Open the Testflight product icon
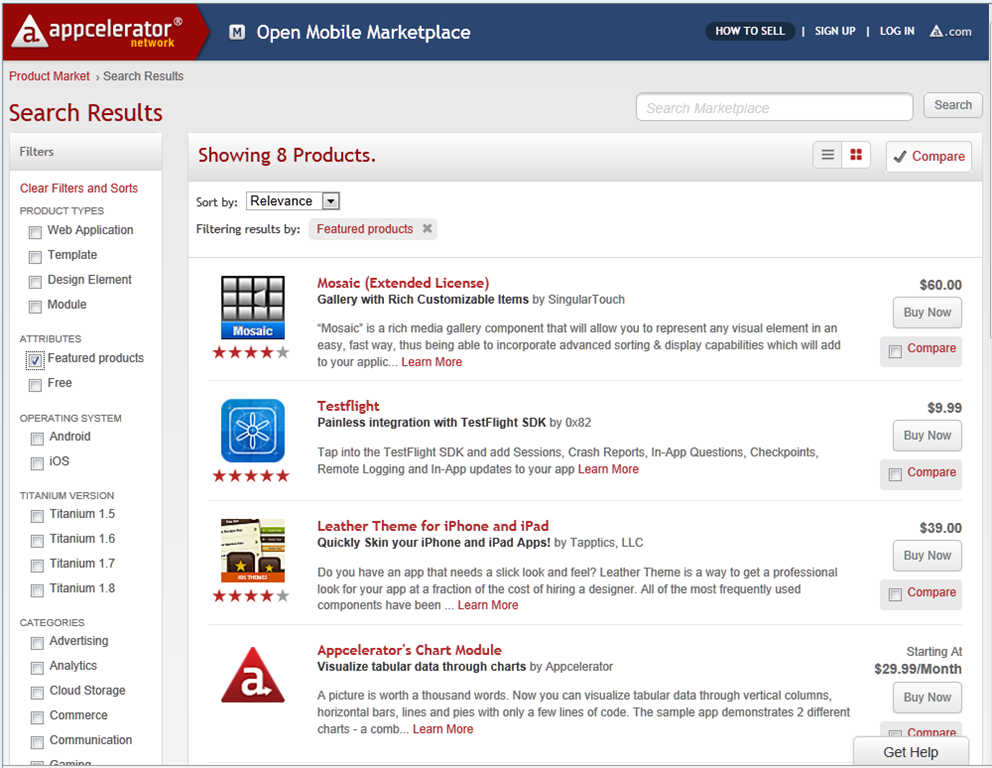This screenshot has height=768, width=992. click(x=252, y=430)
